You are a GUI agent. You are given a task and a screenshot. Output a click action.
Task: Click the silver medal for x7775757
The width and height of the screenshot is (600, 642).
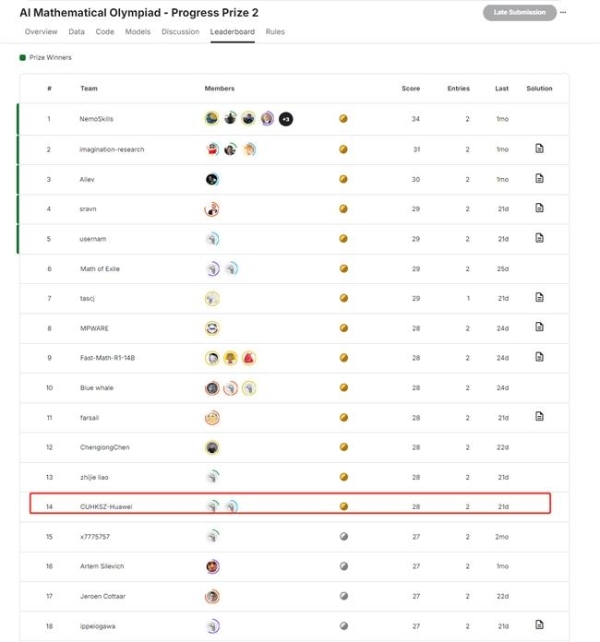point(344,537)
